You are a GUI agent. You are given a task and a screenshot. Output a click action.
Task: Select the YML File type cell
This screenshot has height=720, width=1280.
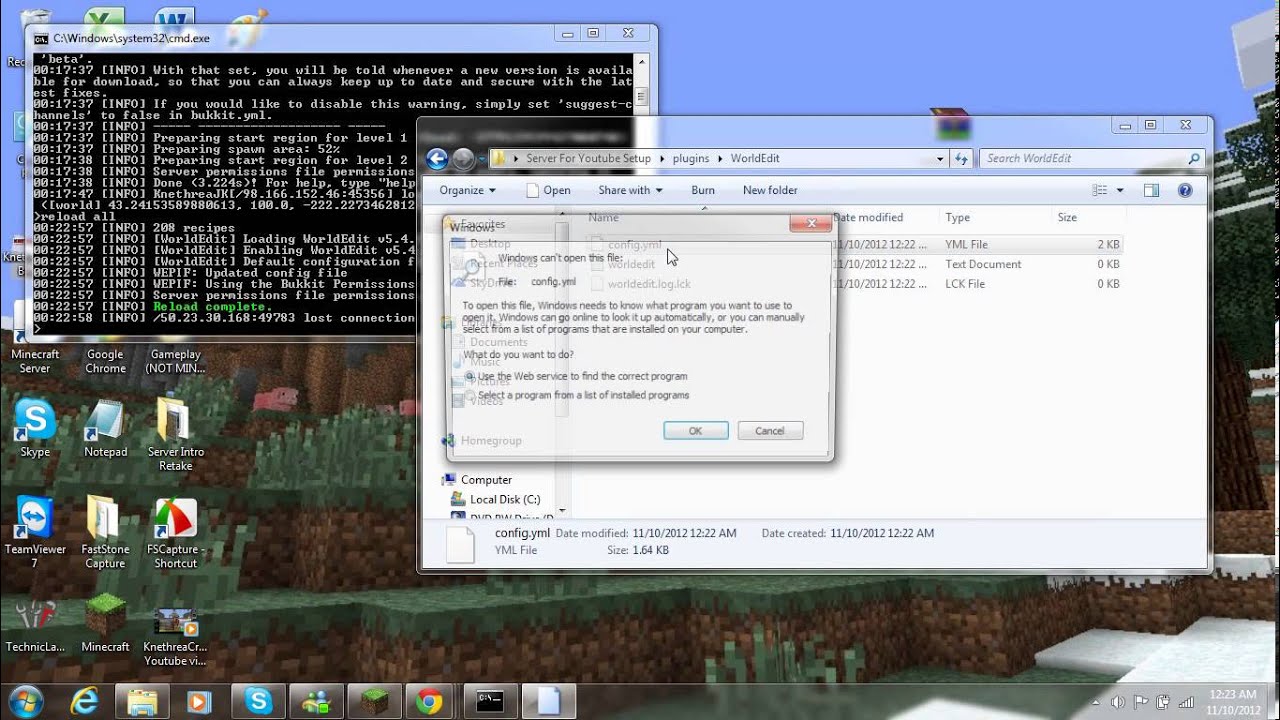pyautogui.click(x=966, y=245)
